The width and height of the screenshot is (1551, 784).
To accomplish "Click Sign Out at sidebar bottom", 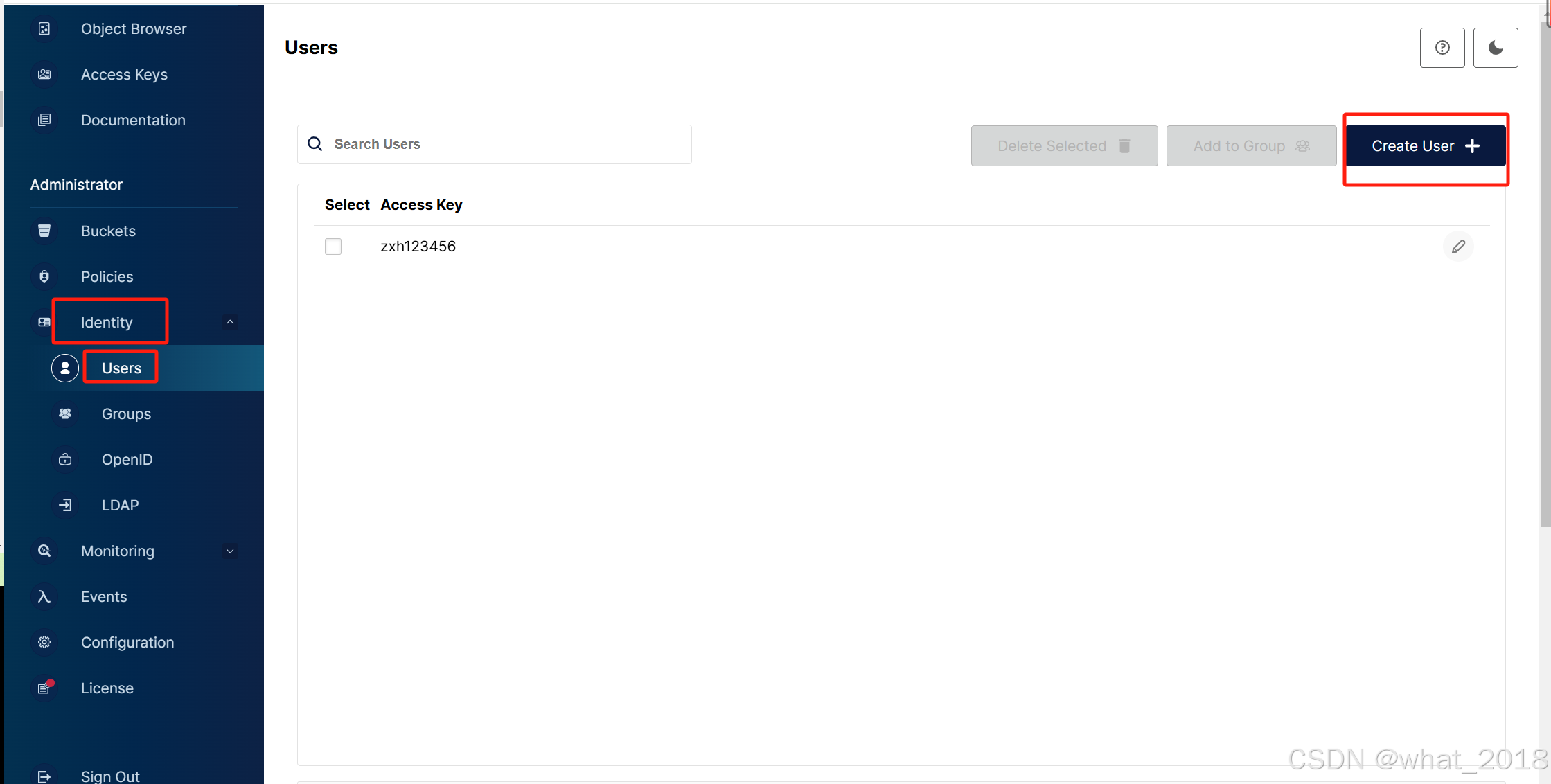I will (x=109, y=776).
